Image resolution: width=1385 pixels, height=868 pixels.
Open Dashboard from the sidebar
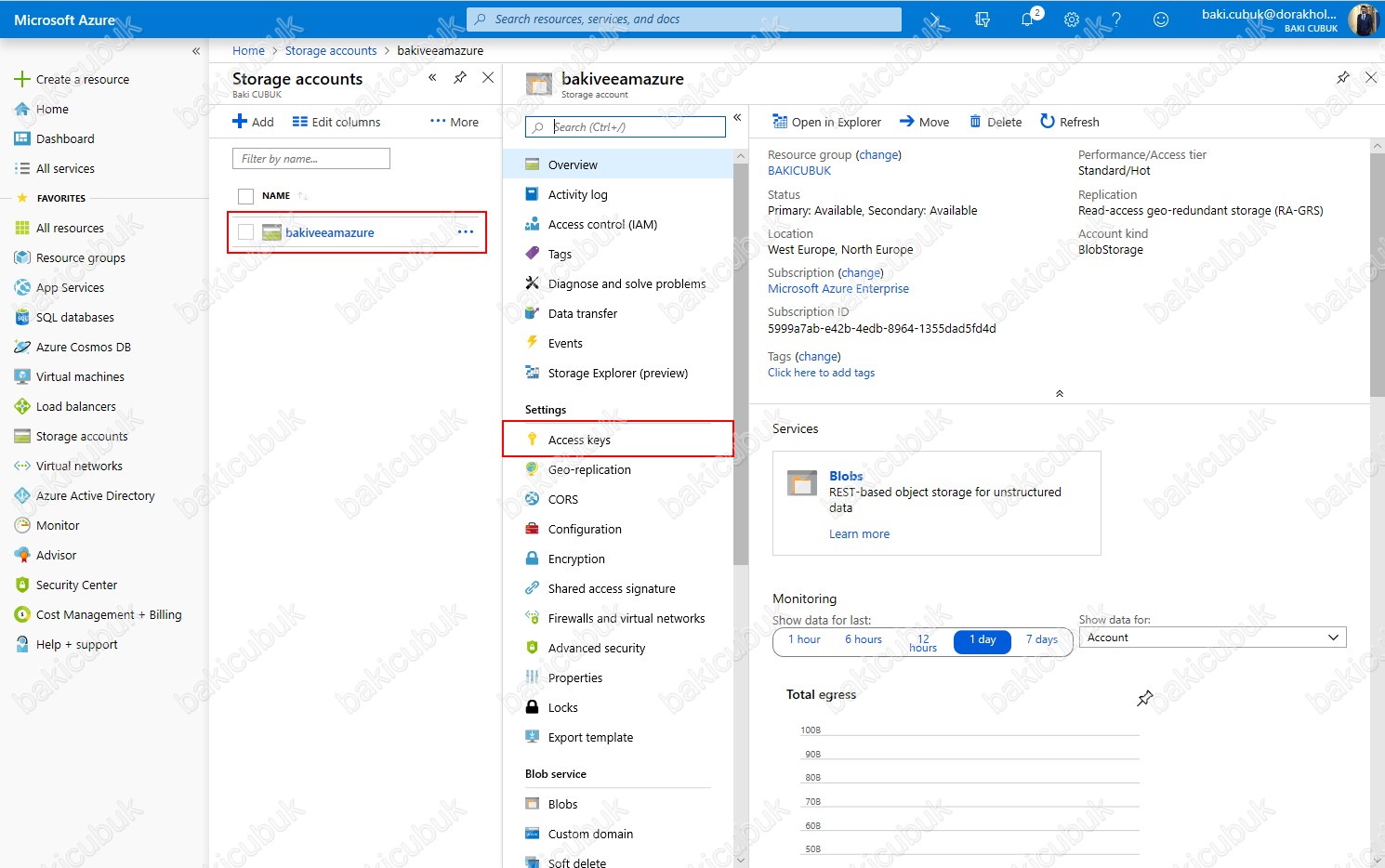click(55, 138)
